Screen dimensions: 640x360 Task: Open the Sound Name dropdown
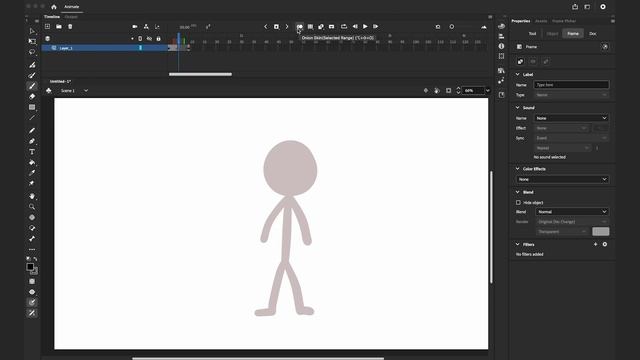[x=571, y=118]
